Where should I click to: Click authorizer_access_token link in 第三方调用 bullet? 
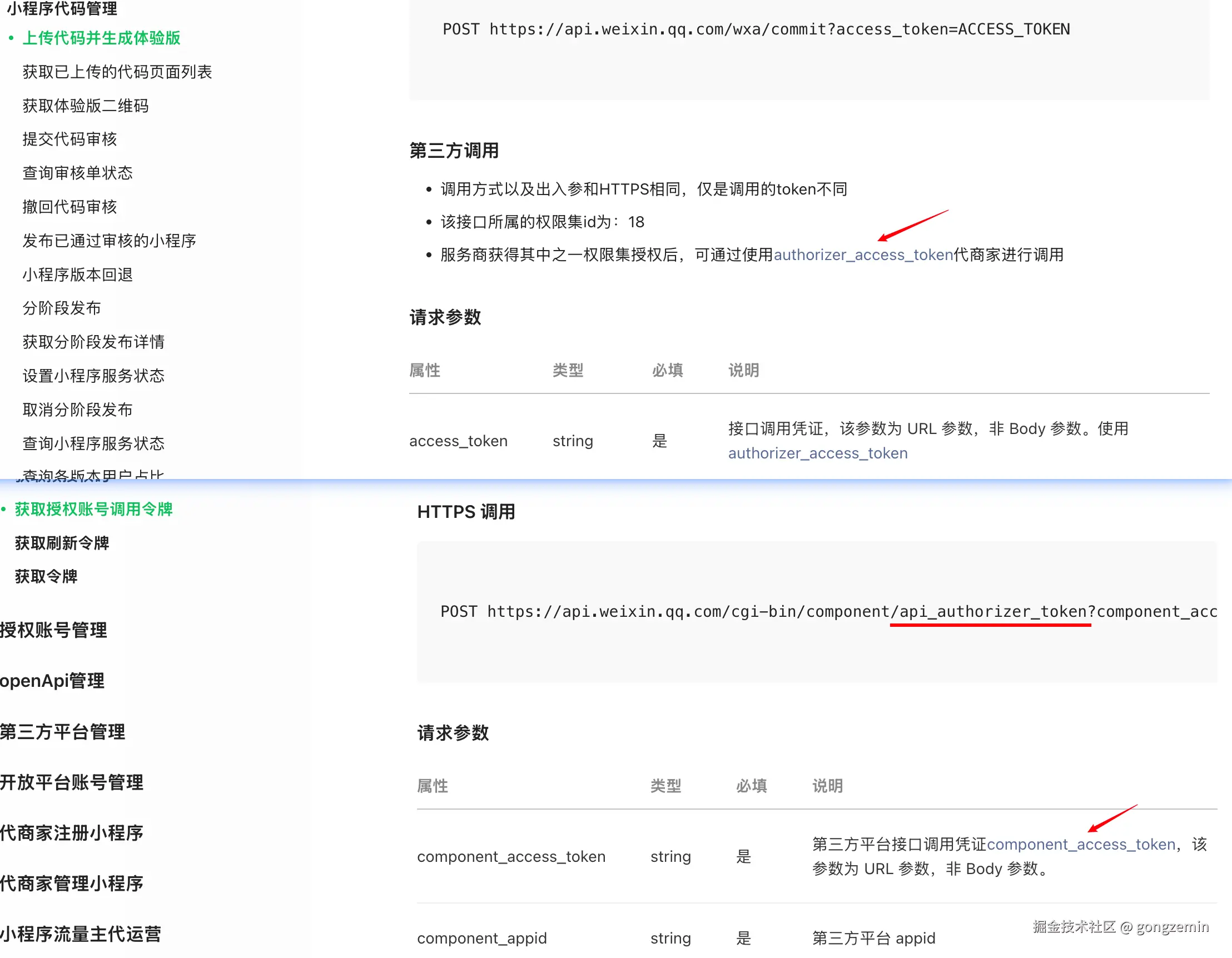tap(862, 255)
